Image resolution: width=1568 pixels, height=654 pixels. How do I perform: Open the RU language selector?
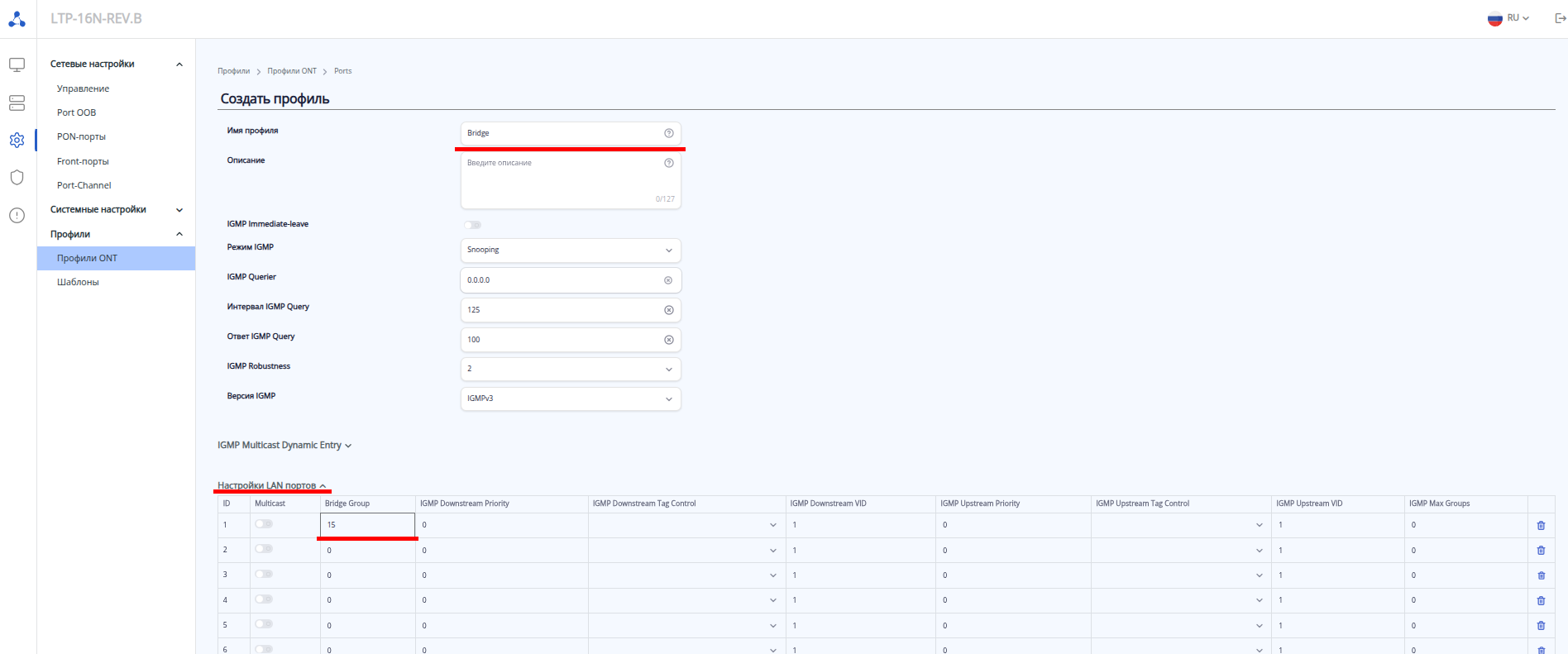1509,18
